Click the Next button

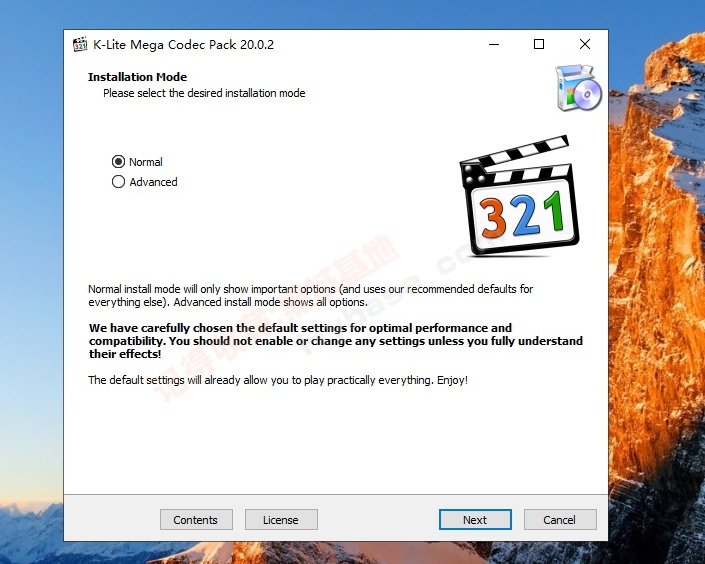[475, 520]
